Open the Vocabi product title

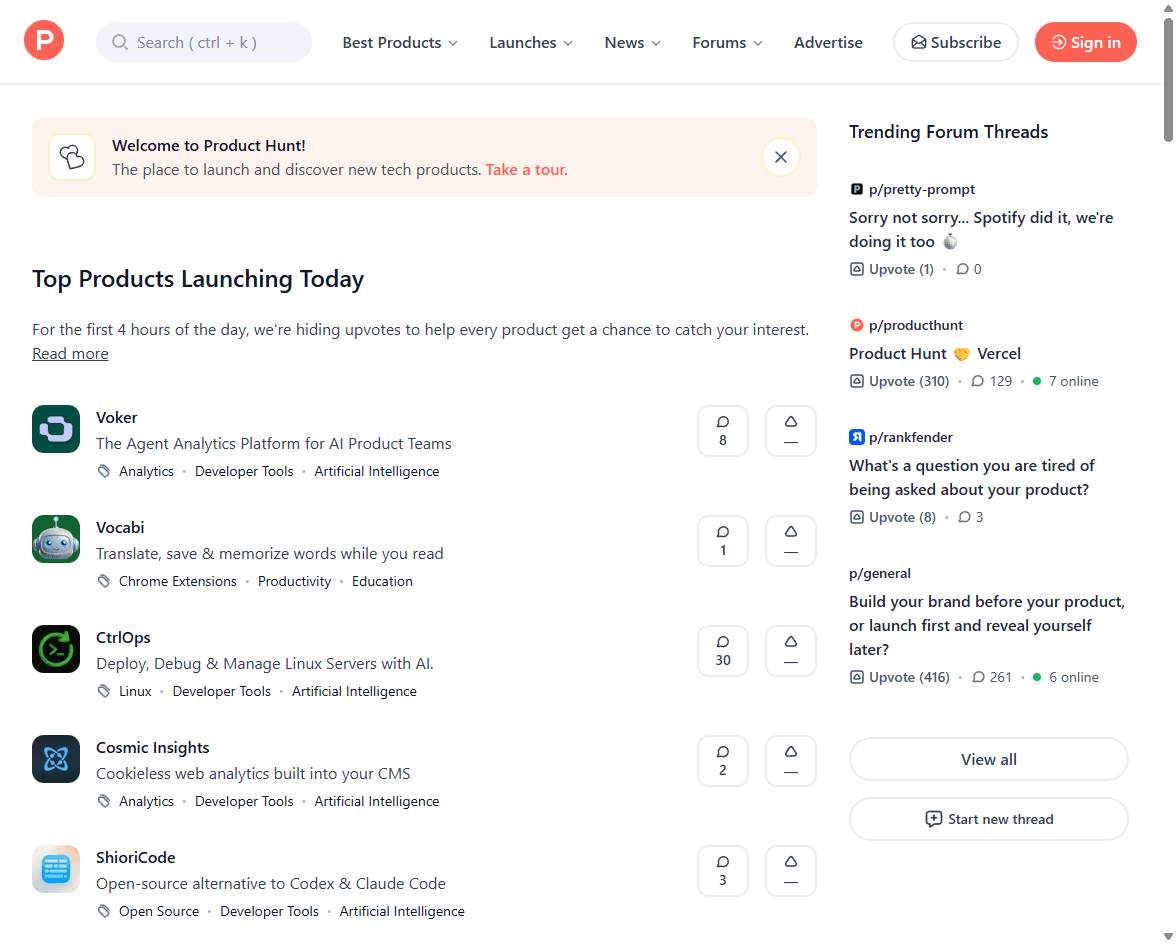(120, 528)
